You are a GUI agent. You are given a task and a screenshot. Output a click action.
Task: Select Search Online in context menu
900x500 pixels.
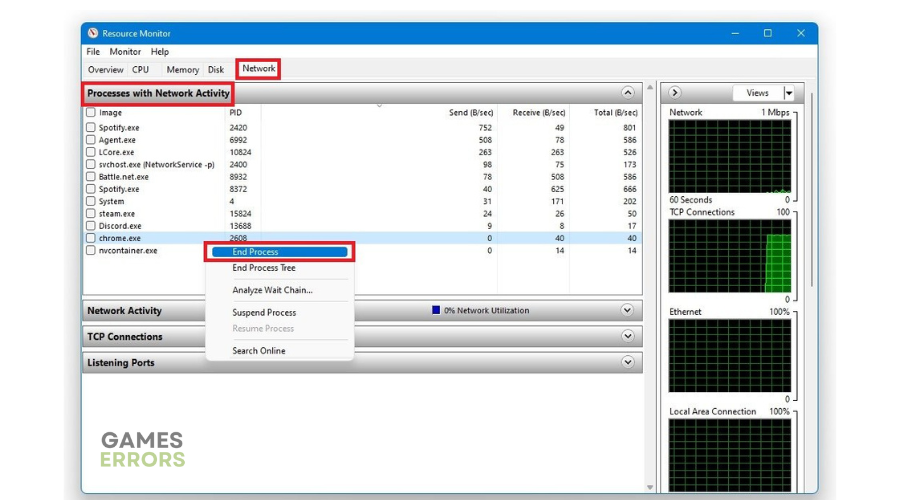259,351
